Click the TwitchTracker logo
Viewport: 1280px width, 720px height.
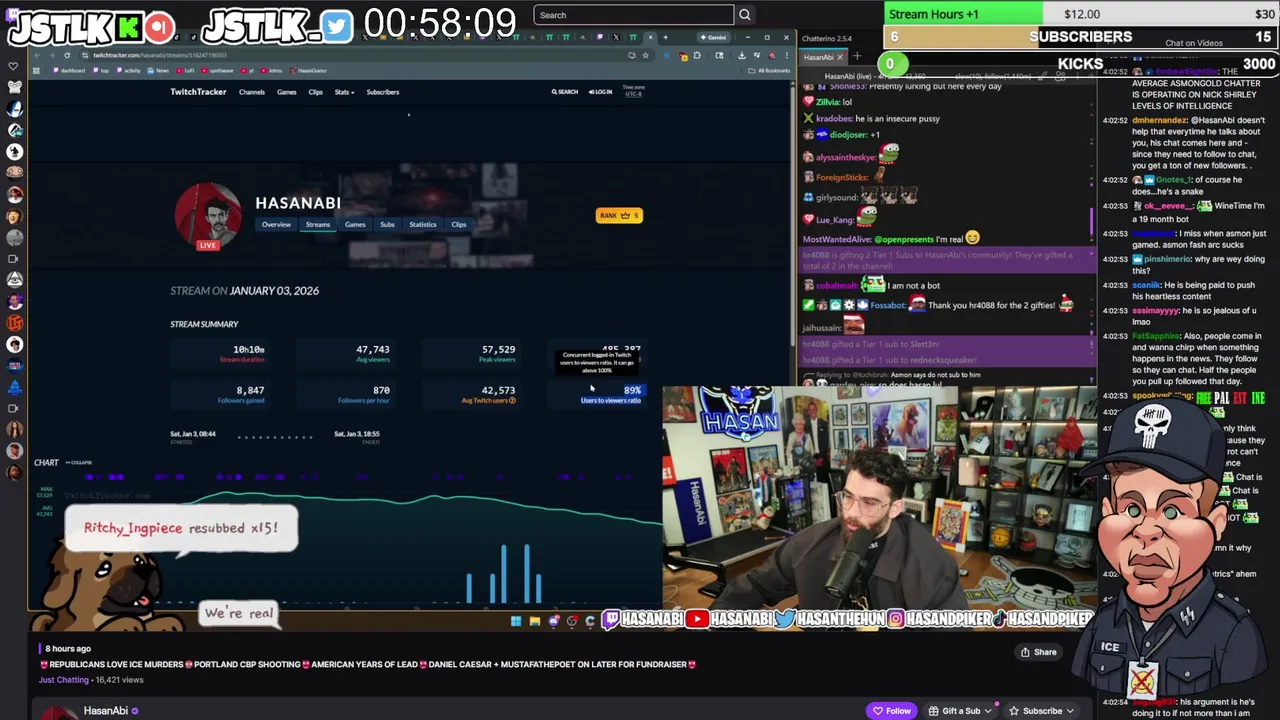[x=198, y=92]
